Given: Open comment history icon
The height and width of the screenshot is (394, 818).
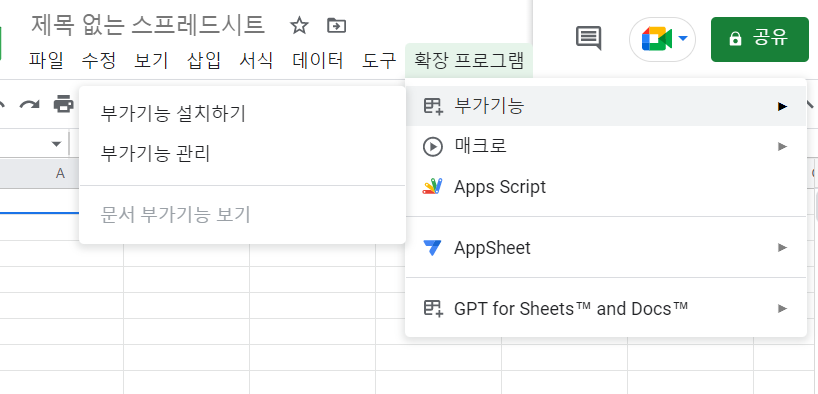Looking at the screenshot, I should (588, 38).
